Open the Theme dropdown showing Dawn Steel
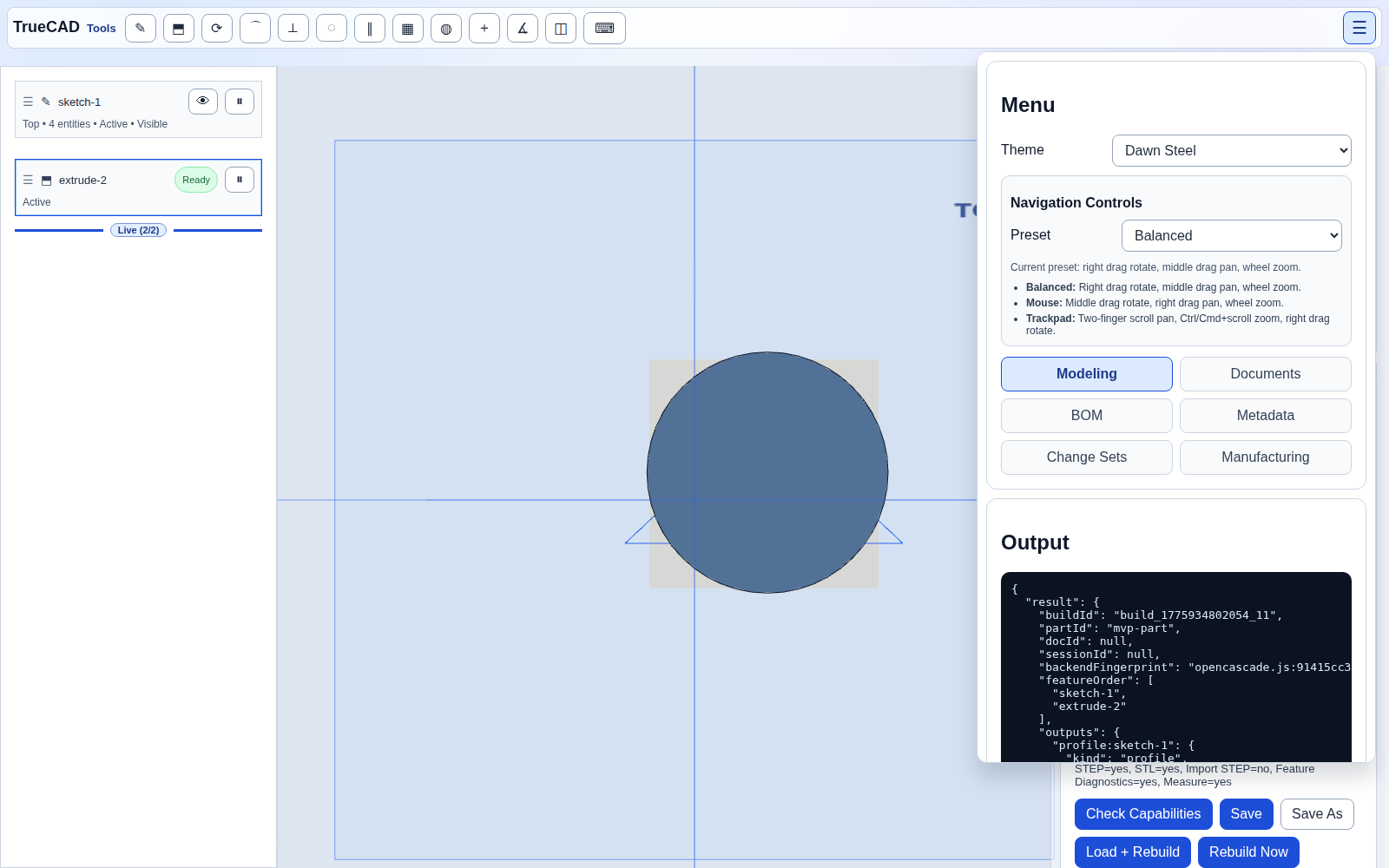 click(x=1231, y=150)
